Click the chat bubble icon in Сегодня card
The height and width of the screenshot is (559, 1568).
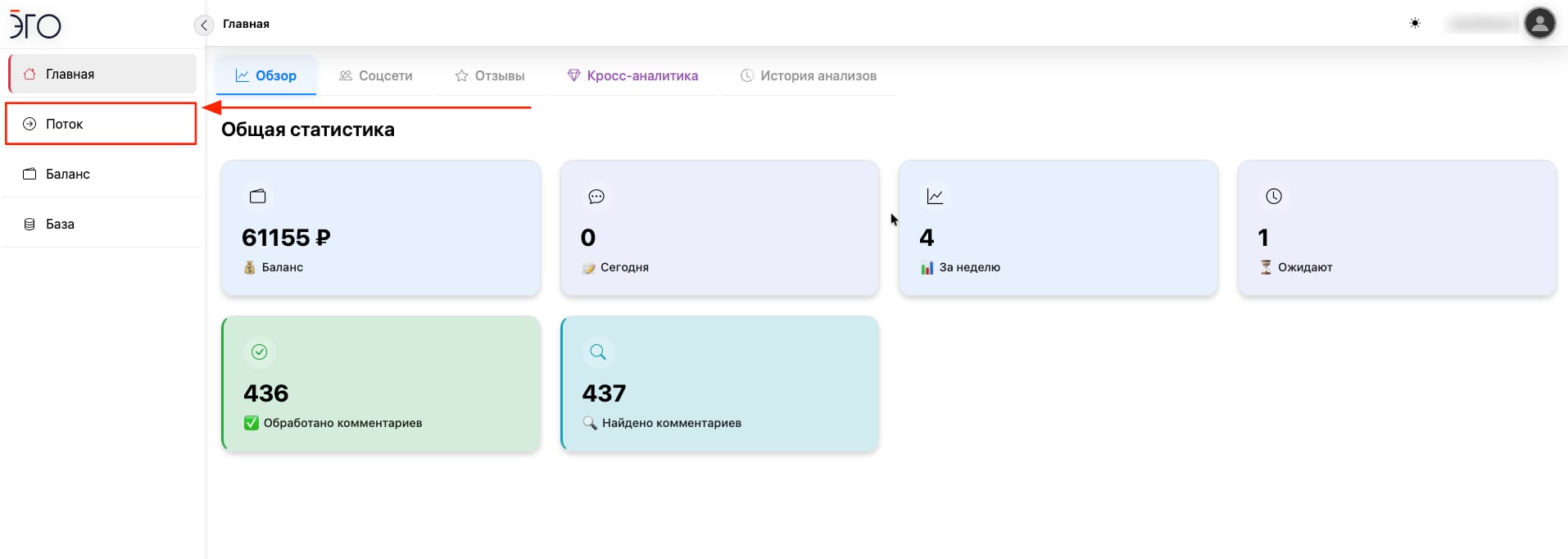click(596, 197)
